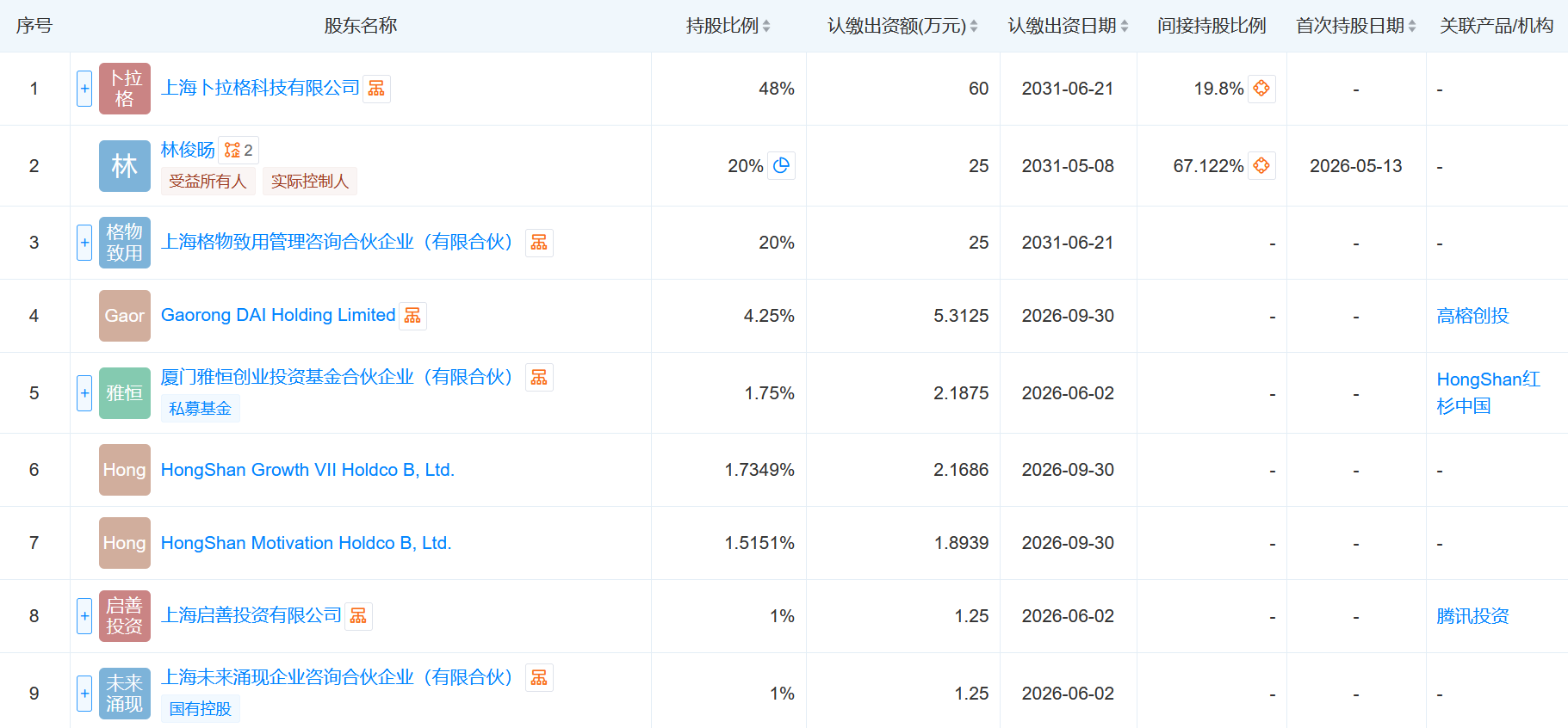
Task: Click the 雅恒 logo avatar
Action: (125, 393)
